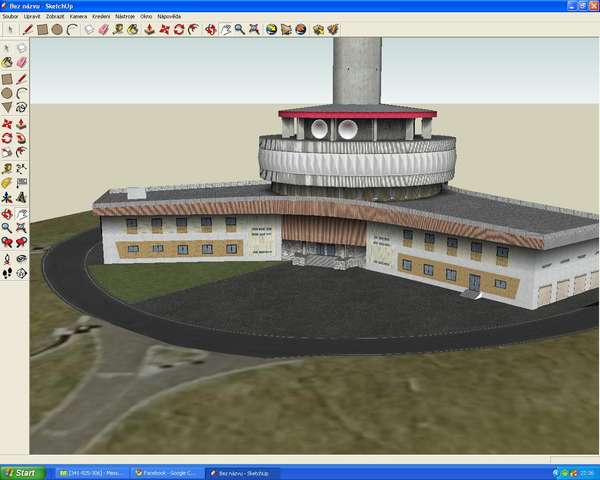
Task: Select the Rotate tool in top toolbar
Action: coord(179,29)
